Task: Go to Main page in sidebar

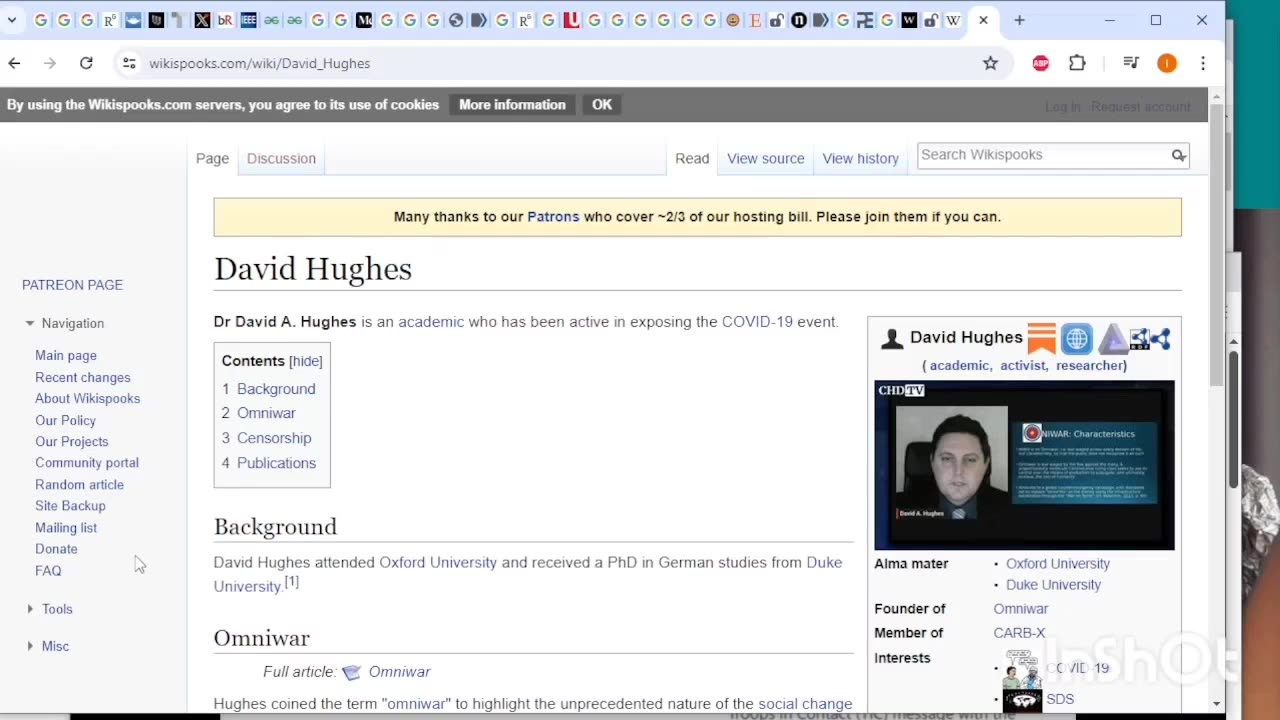Action: point(66,356)
